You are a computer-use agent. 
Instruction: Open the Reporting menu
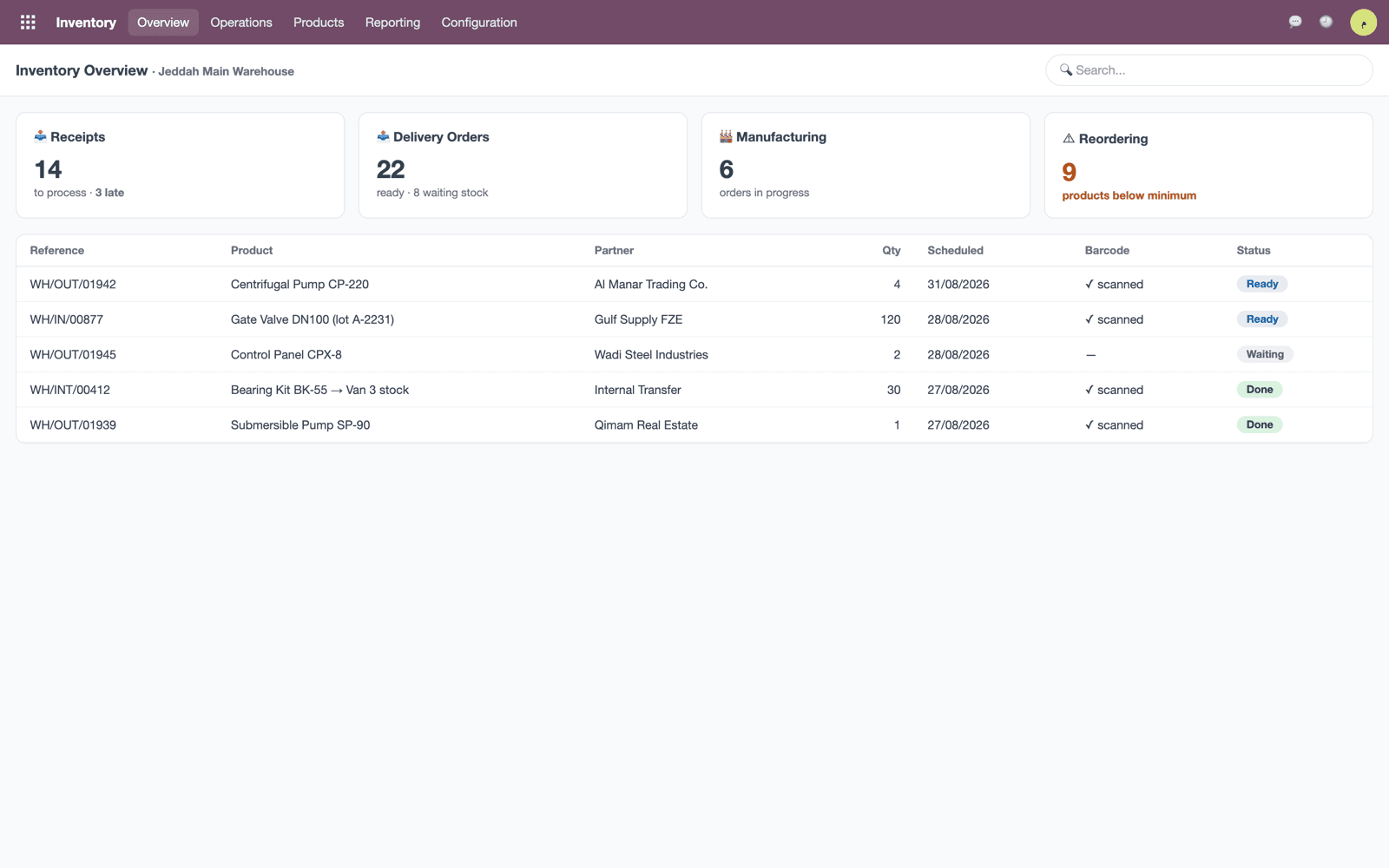392,23
